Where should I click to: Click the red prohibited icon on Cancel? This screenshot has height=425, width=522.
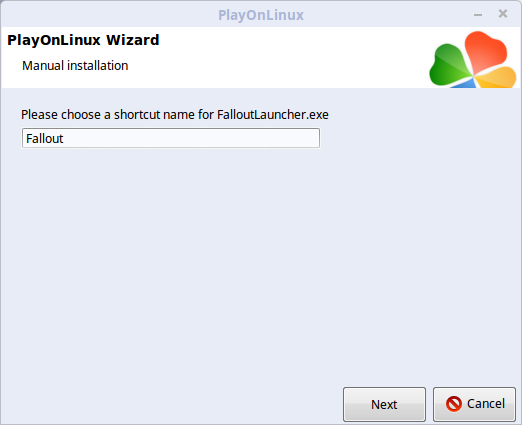[454, 404]
